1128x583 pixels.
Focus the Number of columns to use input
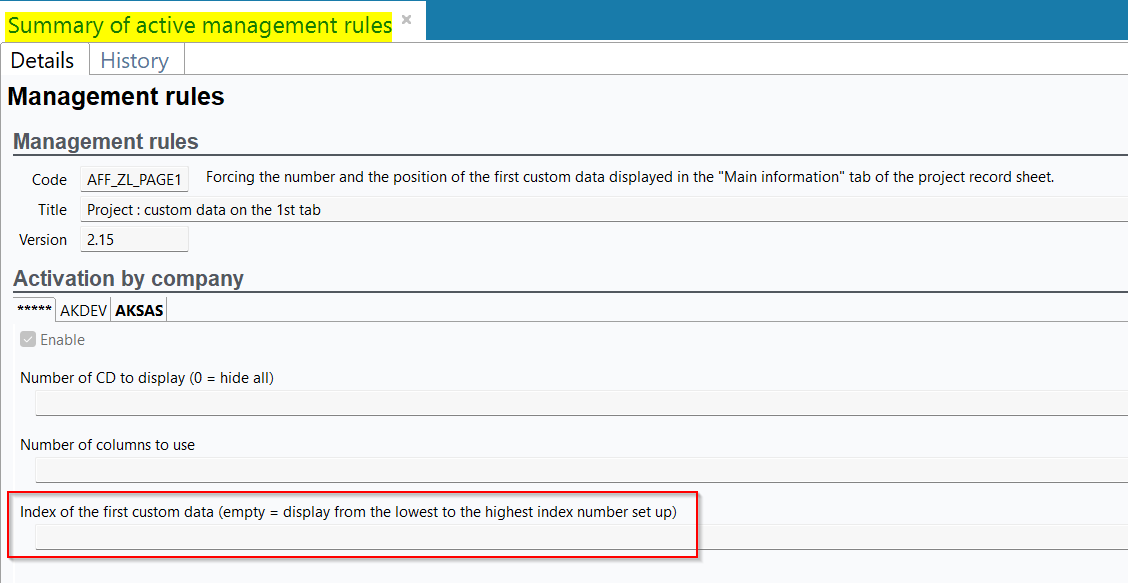(580, 470)
